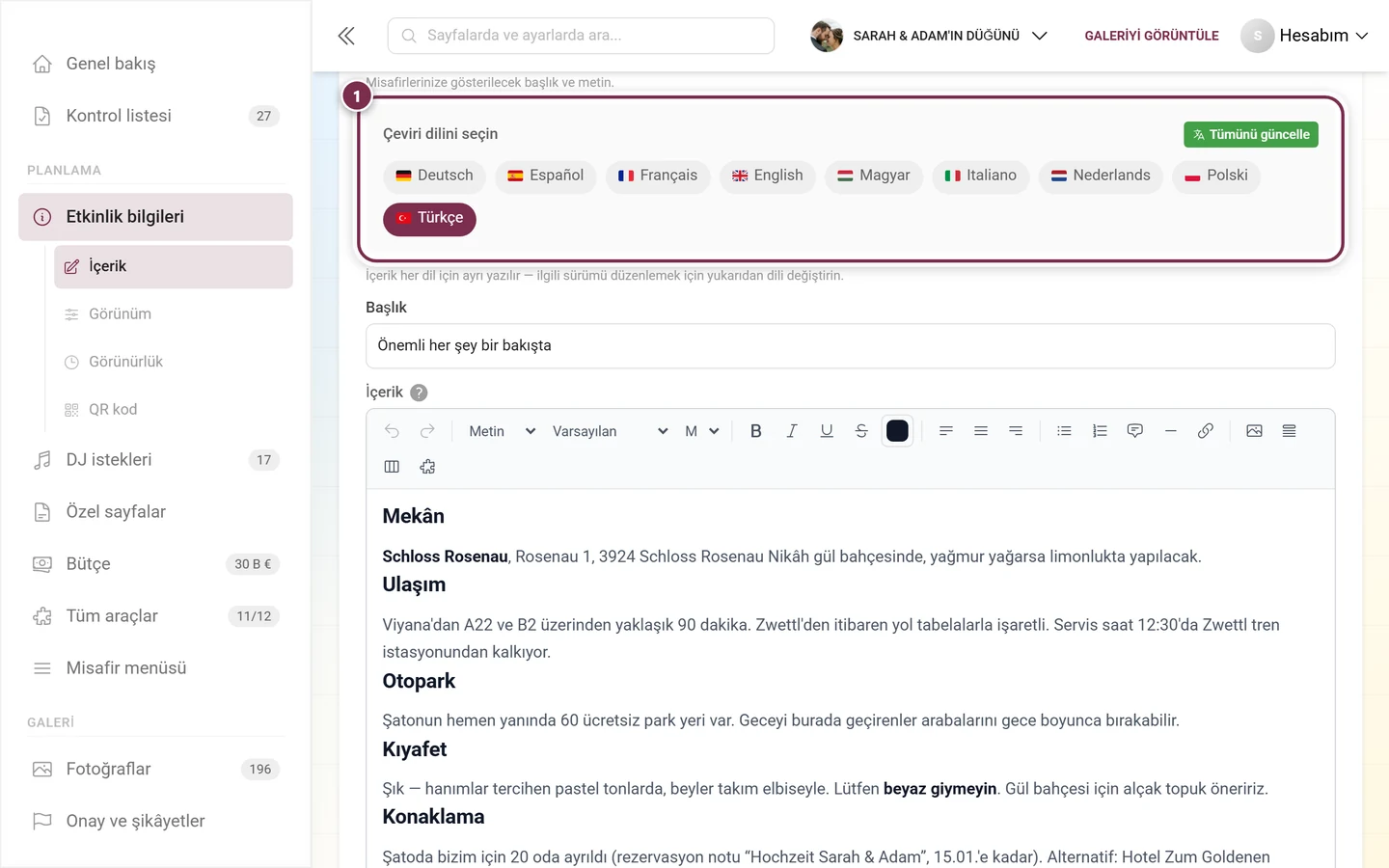Open the puzzle-piece placeholder tool
Screen dimensions: 1389x868
tap(427, 467)
